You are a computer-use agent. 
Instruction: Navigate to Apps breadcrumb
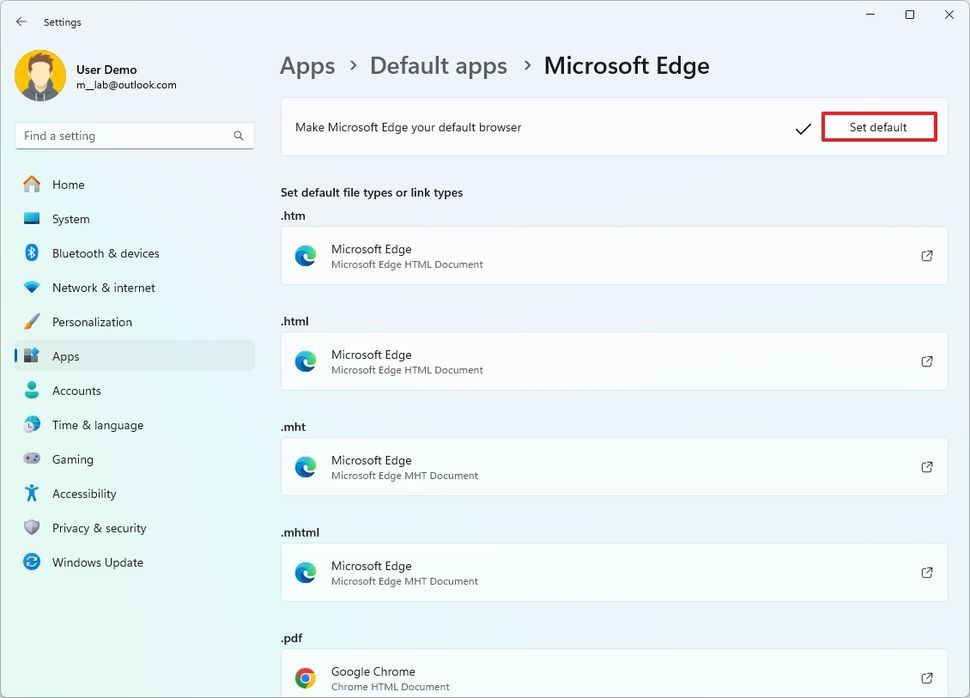pyautogui.click(x=307, y=66)
